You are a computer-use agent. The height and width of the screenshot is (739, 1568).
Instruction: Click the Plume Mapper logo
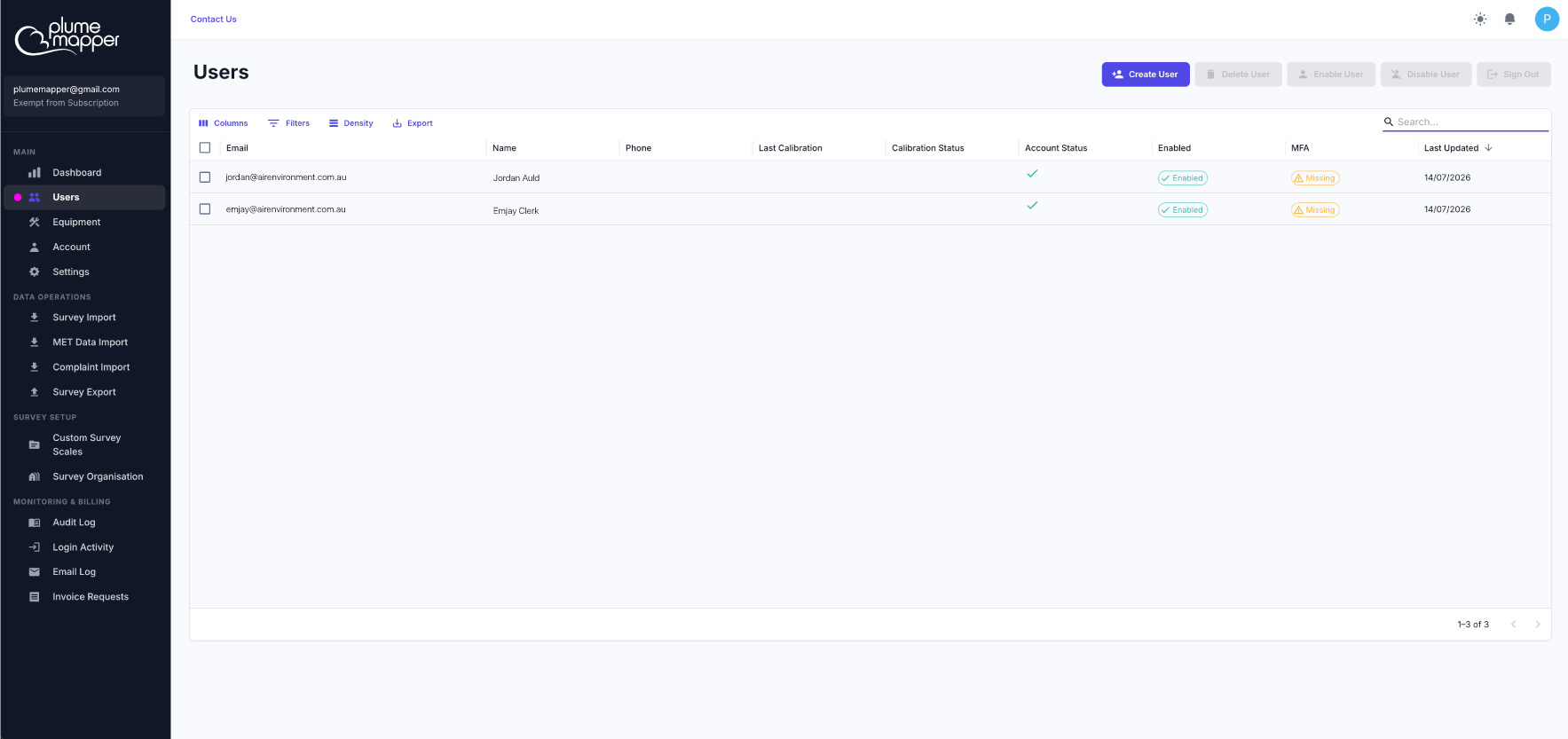67,36
